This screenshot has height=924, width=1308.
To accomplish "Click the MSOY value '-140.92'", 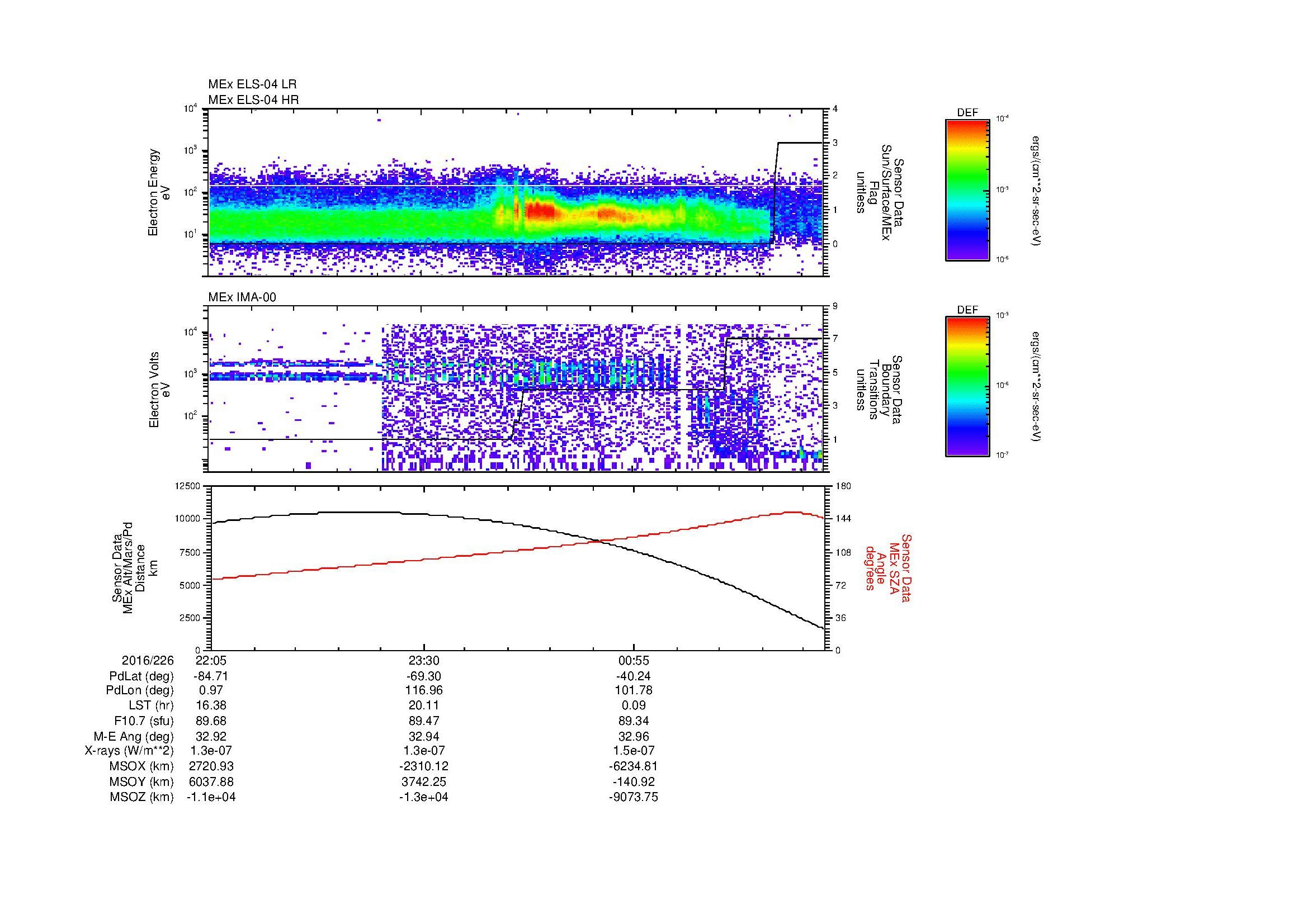I will click(x=634, y=781).
